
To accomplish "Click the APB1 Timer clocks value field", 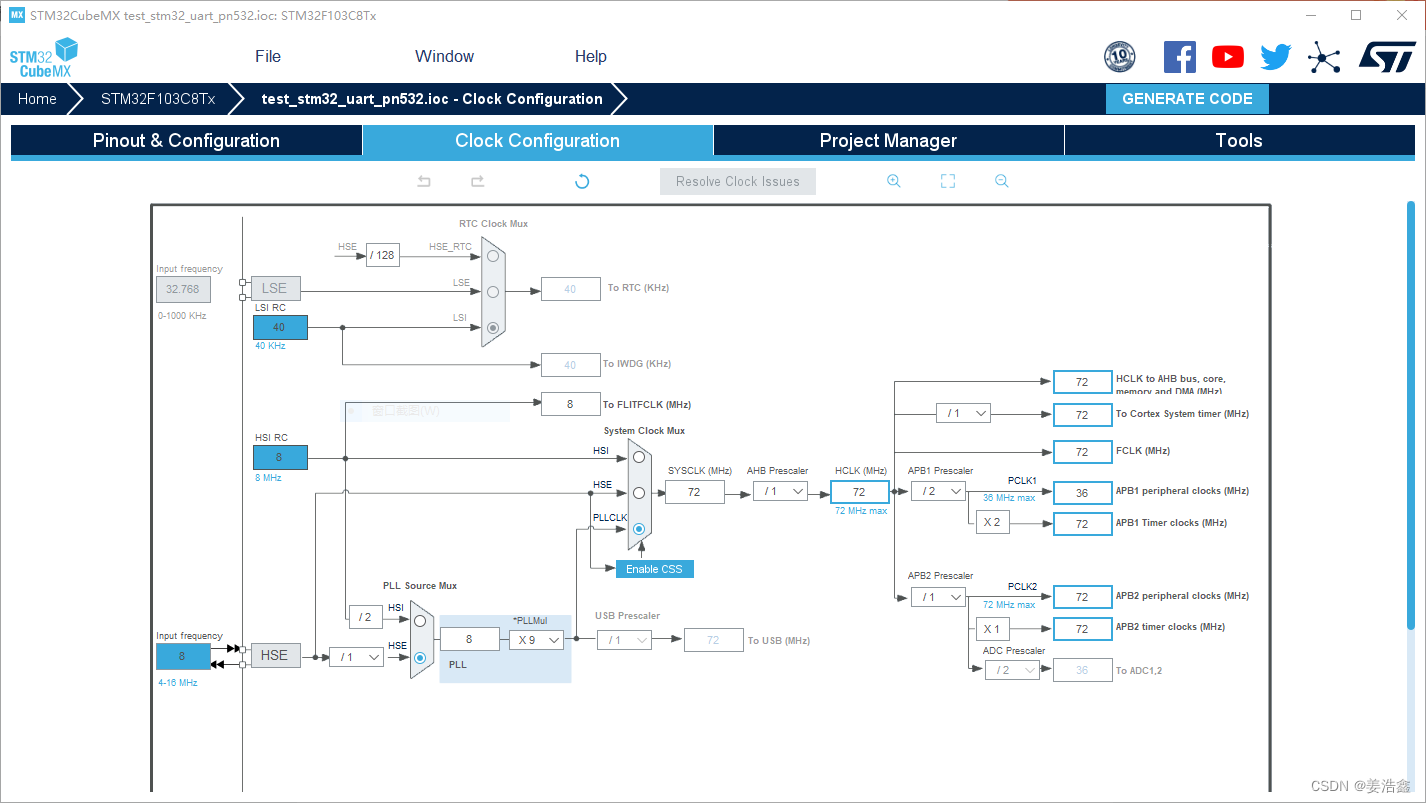I will click(x=1082, y=524).
